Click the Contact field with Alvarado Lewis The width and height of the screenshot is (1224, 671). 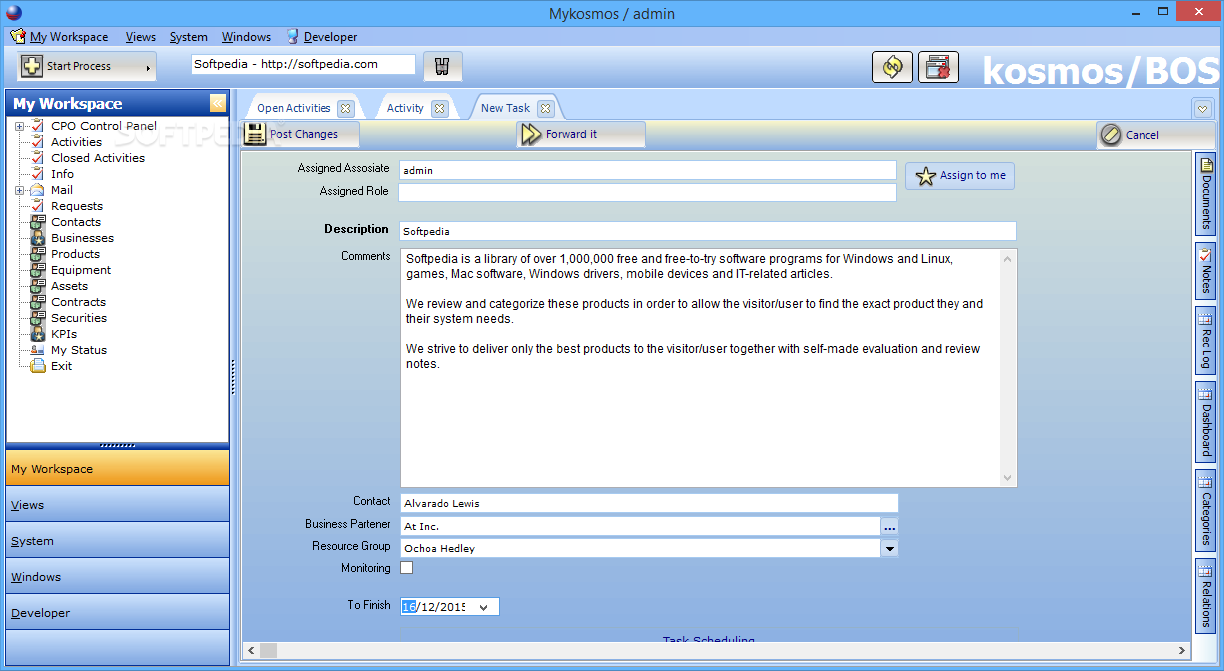tap(649, 503)
